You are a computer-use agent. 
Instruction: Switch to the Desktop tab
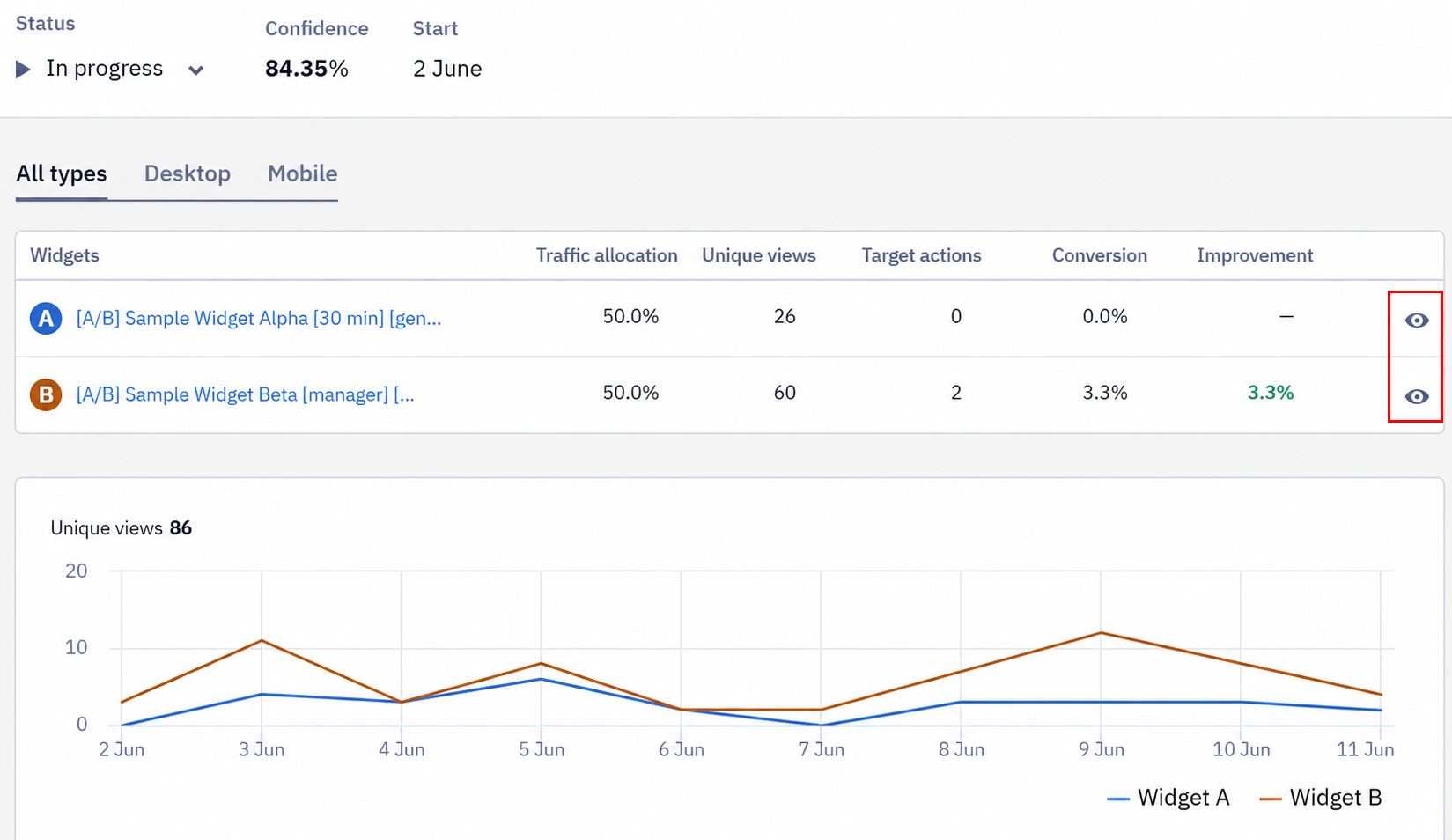click(x=188, y=173)
